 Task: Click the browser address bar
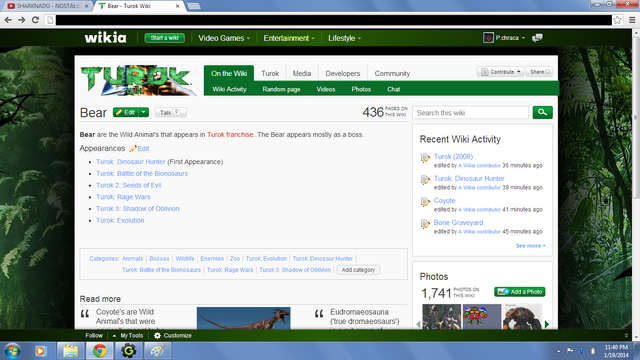point(333,20)
